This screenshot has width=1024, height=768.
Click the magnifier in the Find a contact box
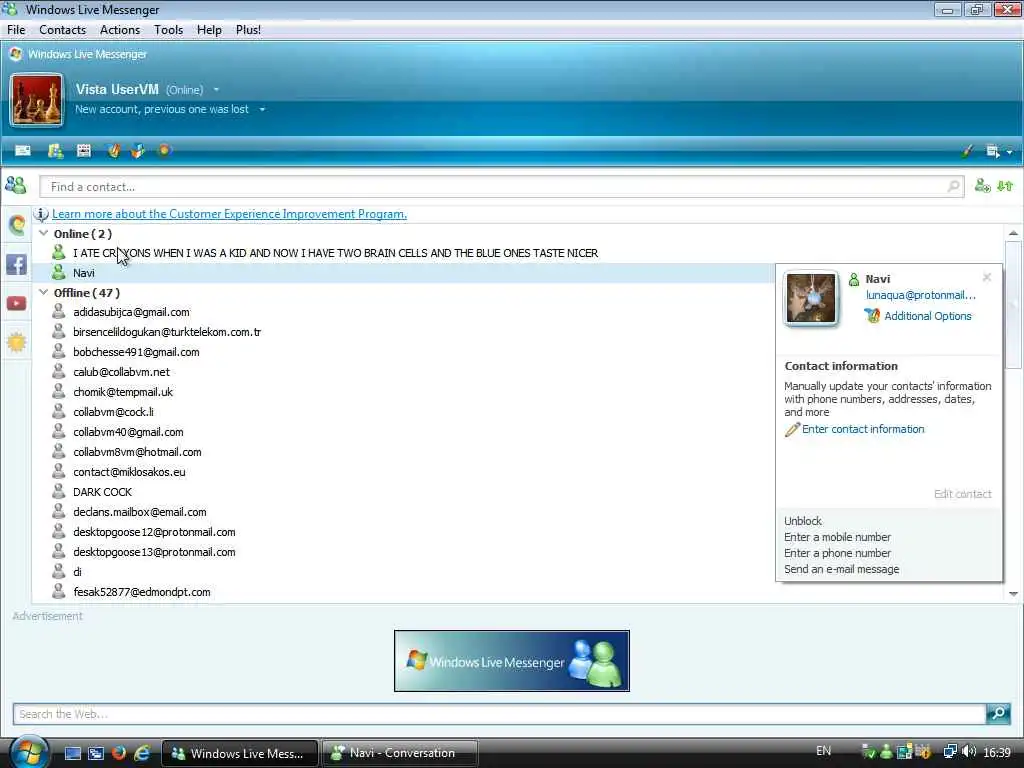coord(953,187)
